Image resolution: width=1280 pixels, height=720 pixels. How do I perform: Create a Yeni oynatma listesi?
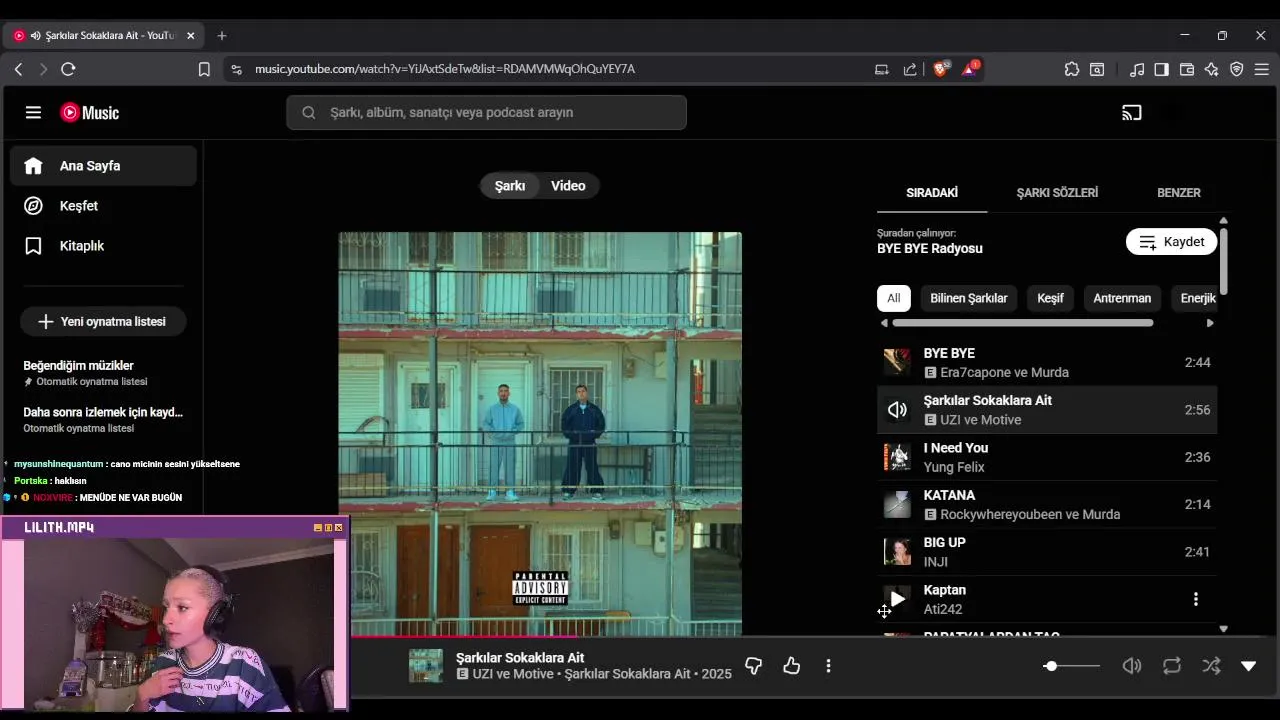tap(103, 322)
